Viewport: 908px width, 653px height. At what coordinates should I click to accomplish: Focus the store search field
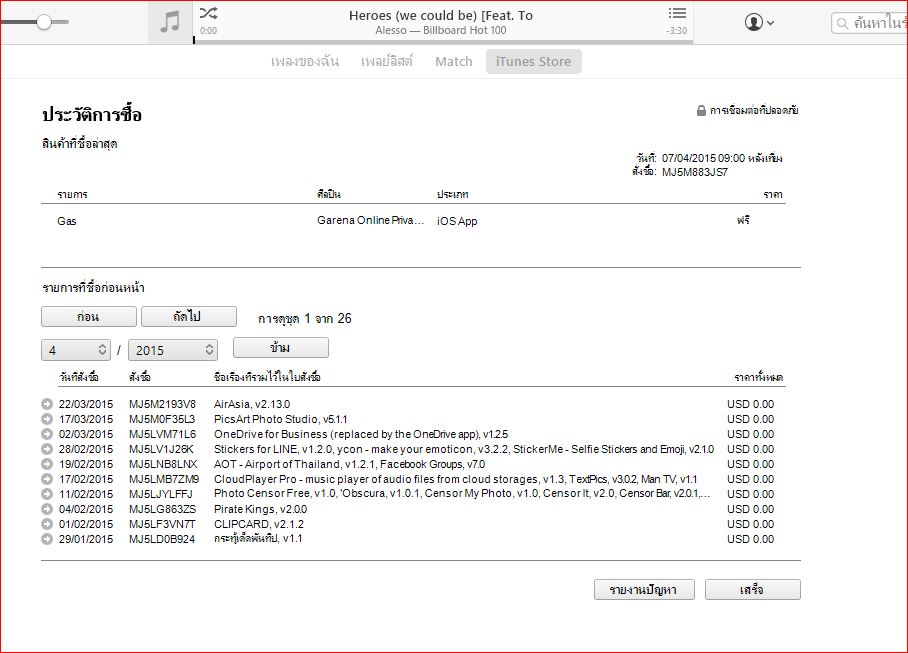click(869, 23)
